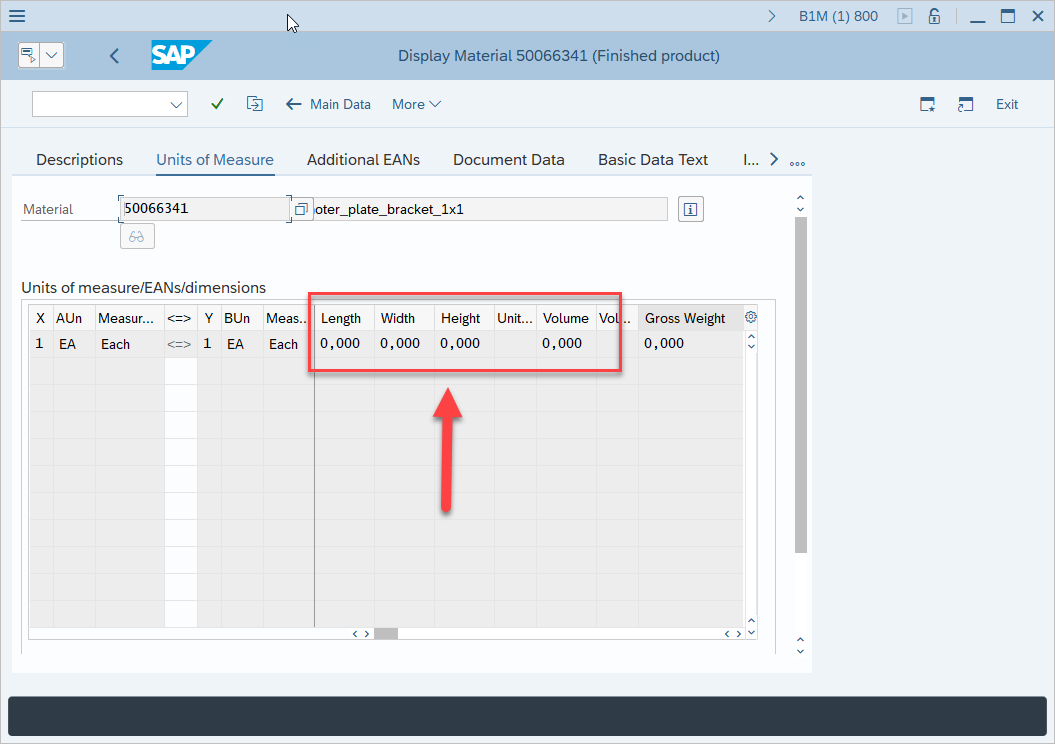Click the Volume column header
Image resolution: width=1055 pixels, height=744 pixels.
click(566, 318)
